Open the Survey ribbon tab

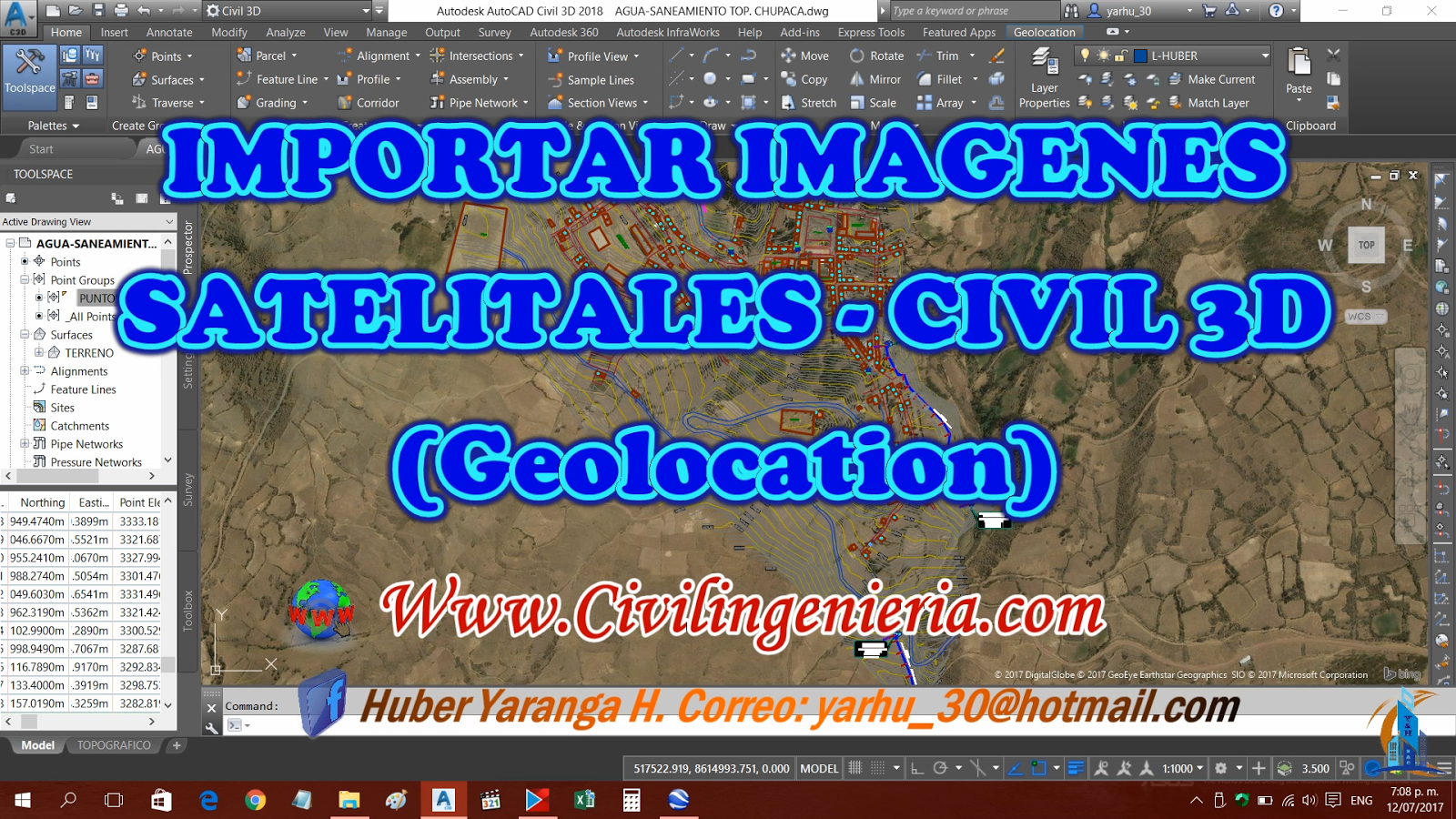[494, 32]
